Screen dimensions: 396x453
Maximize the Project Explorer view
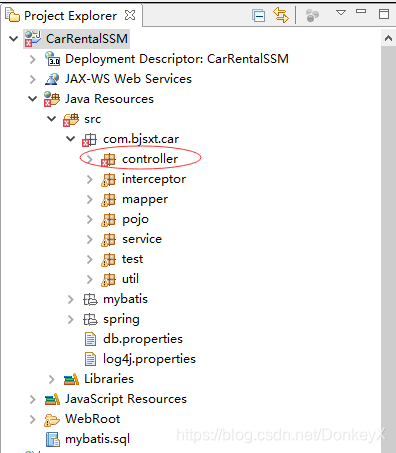tap(384, 14)
